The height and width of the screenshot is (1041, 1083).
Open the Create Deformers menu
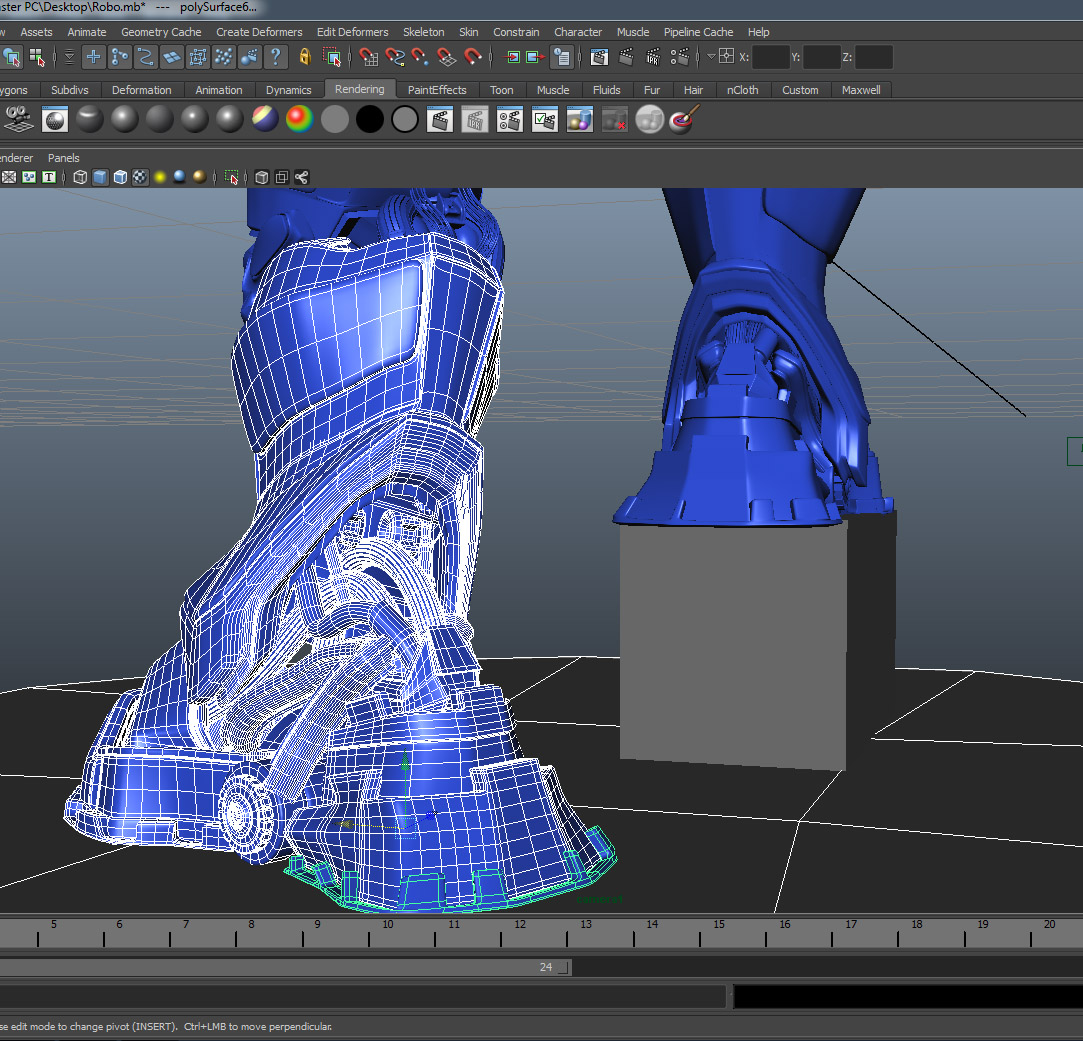point(259,32)
